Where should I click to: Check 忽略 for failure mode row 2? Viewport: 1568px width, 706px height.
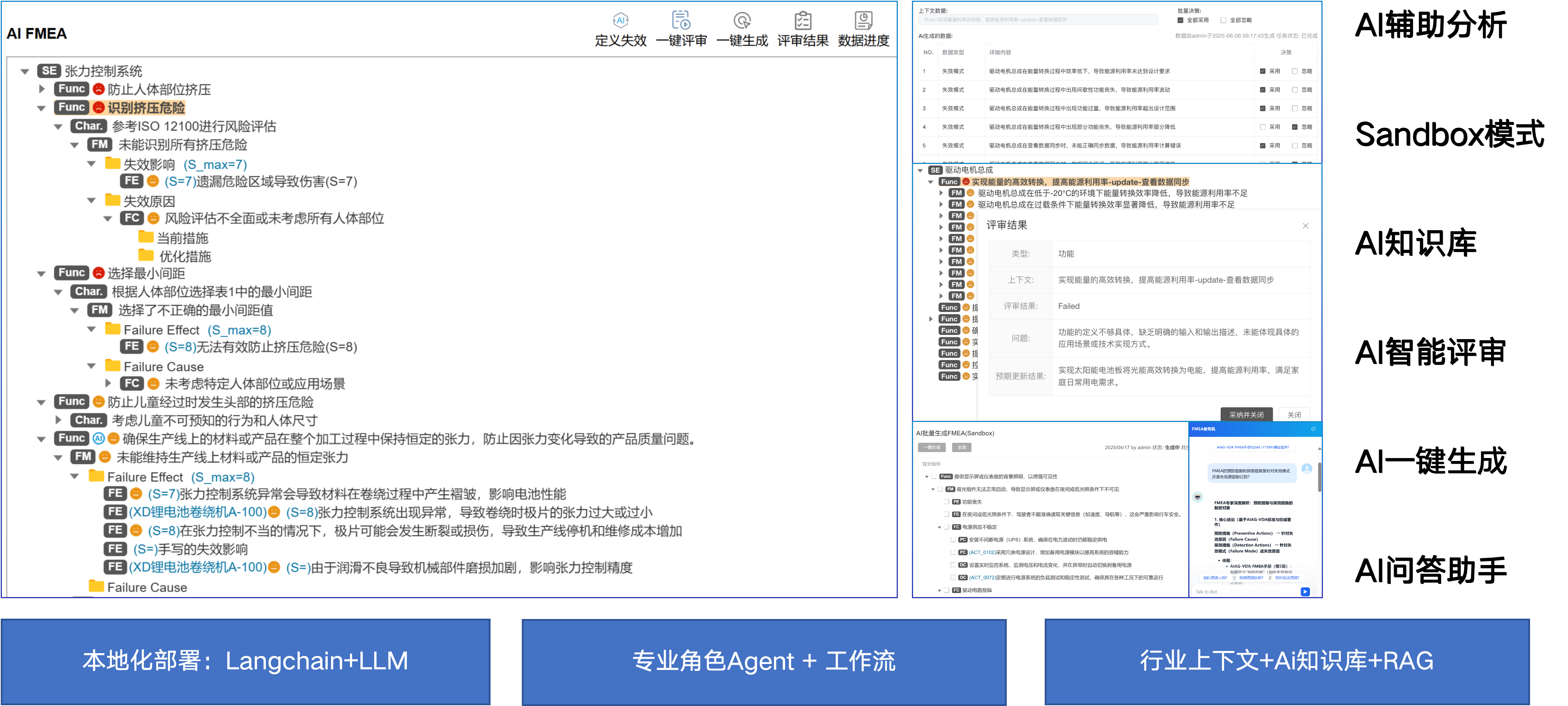pos(1295,90)
